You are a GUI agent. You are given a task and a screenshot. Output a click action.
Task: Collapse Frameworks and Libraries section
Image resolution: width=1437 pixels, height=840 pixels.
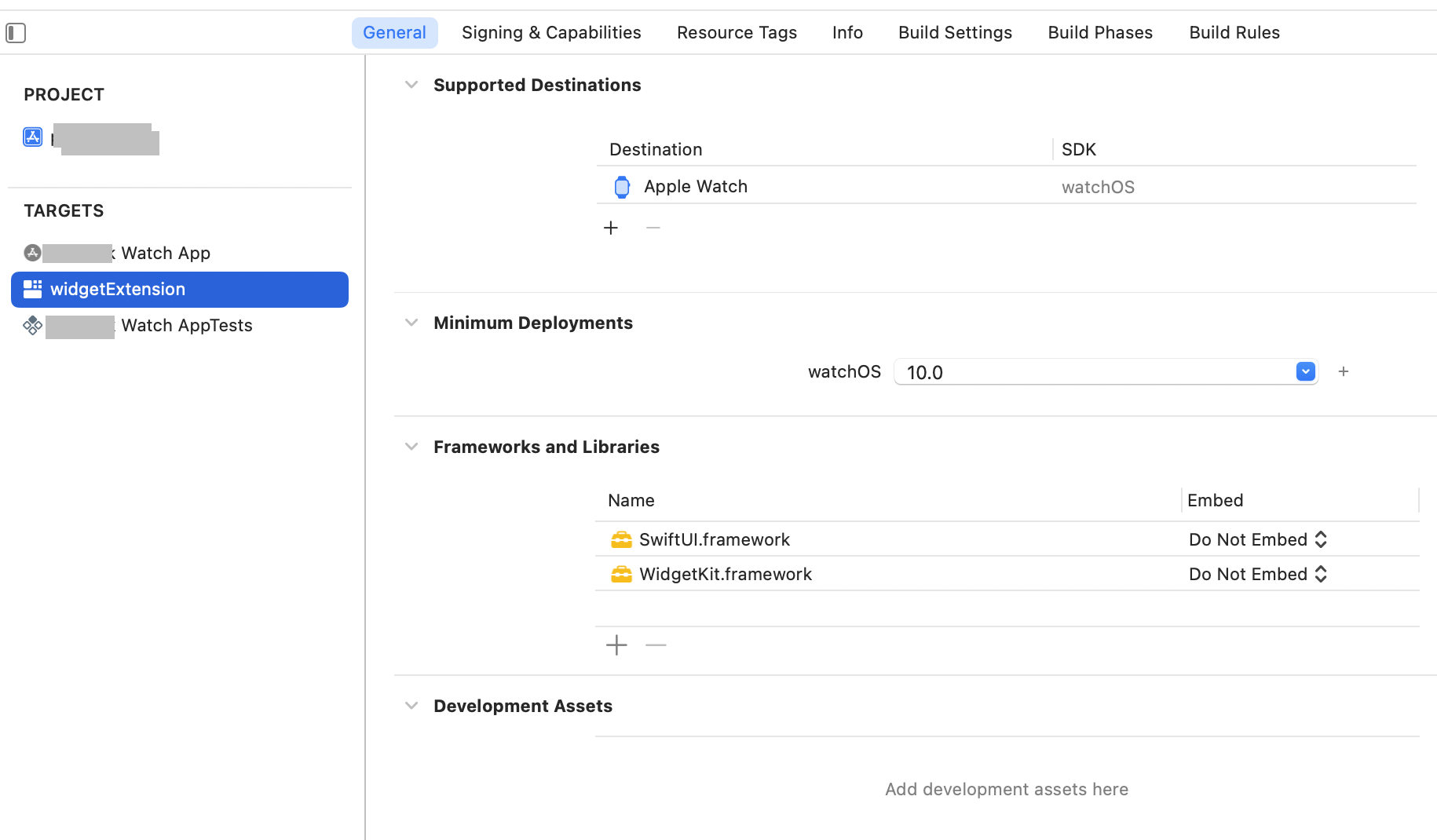411,447
